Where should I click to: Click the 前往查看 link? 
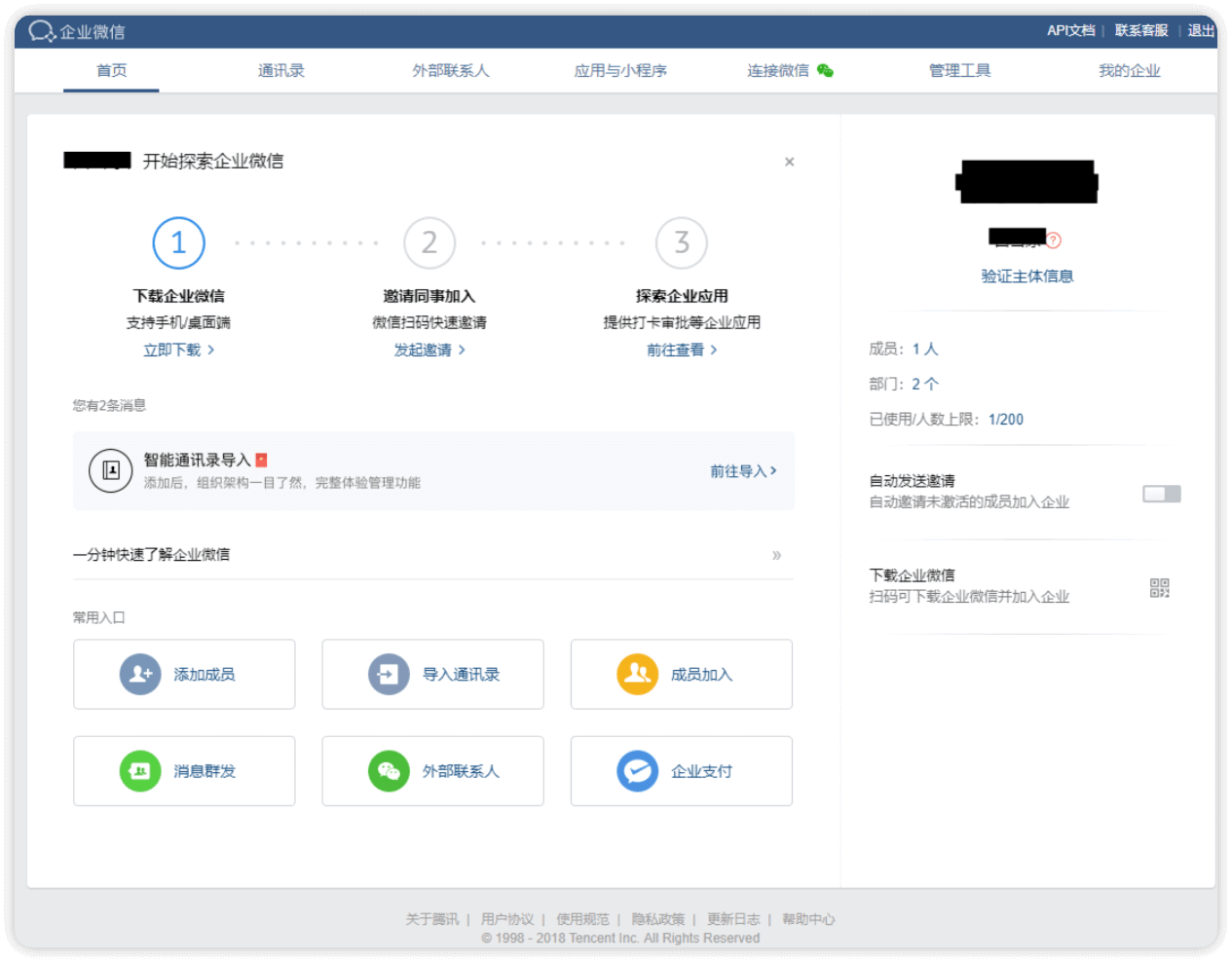coord(682,350)
